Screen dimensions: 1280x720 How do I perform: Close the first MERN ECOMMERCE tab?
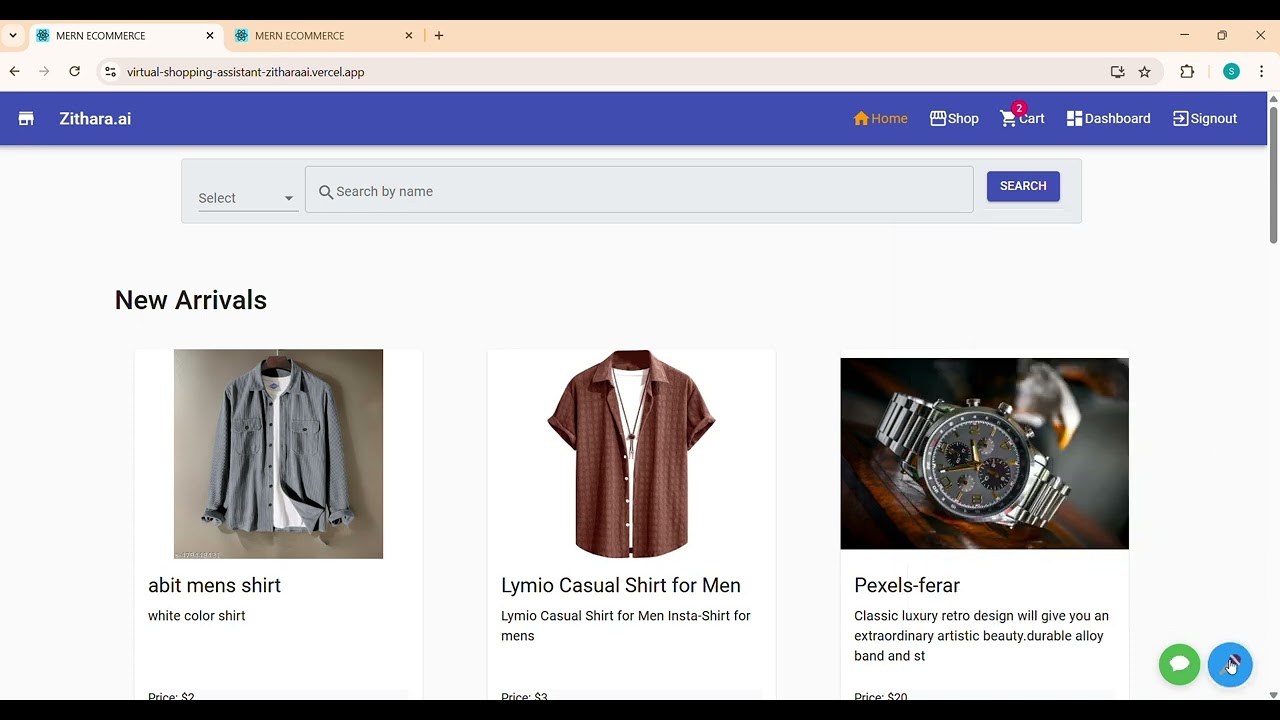point(210,35)
